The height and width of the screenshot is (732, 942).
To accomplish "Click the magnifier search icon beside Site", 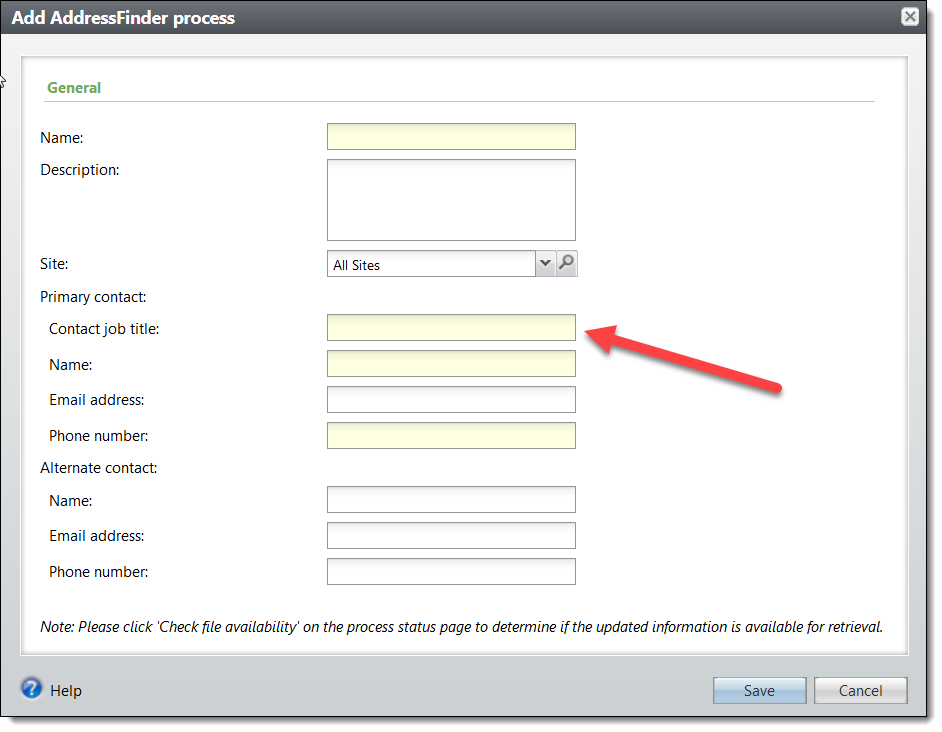I will click(x=567, y=263).
